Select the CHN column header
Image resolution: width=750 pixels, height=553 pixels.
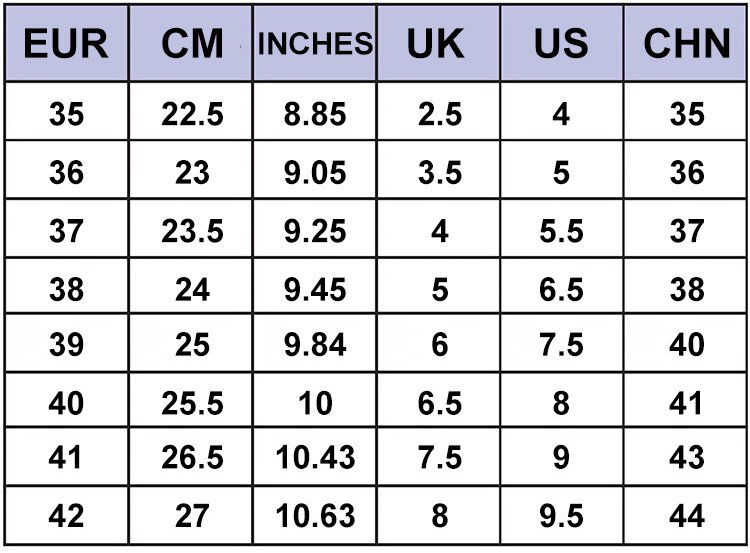click(x=686, y=44)
